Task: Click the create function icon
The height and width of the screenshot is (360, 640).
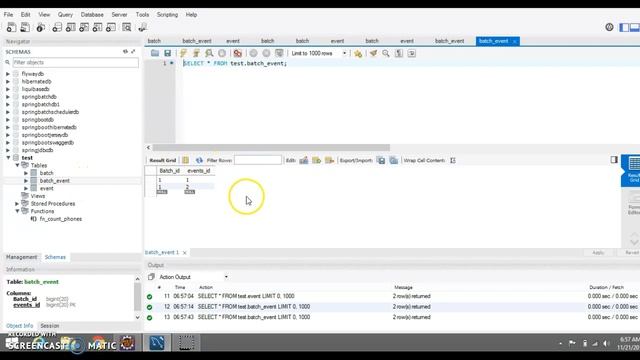Action: pyautogui.click(x=111, y=27)
